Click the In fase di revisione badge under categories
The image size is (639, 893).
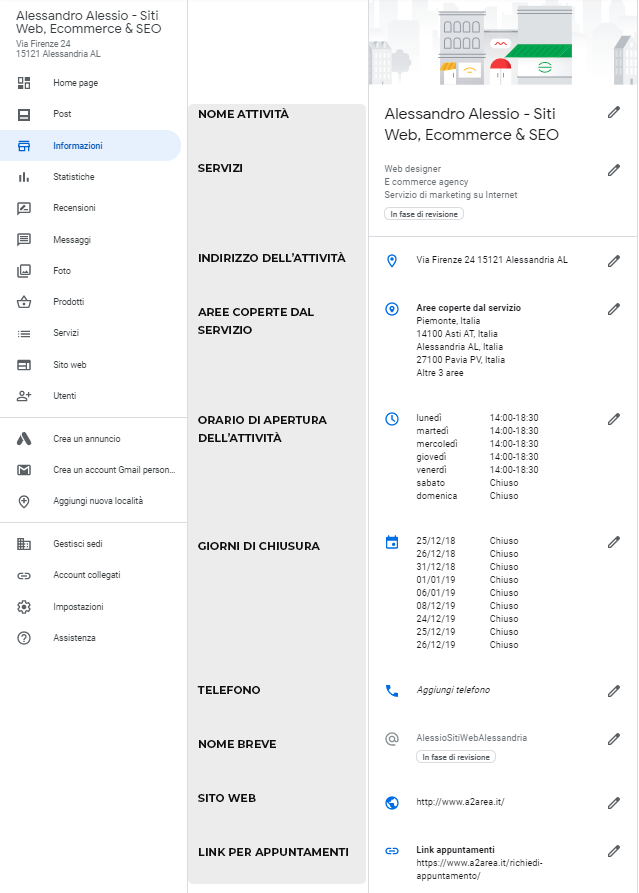tap(424, 214)
